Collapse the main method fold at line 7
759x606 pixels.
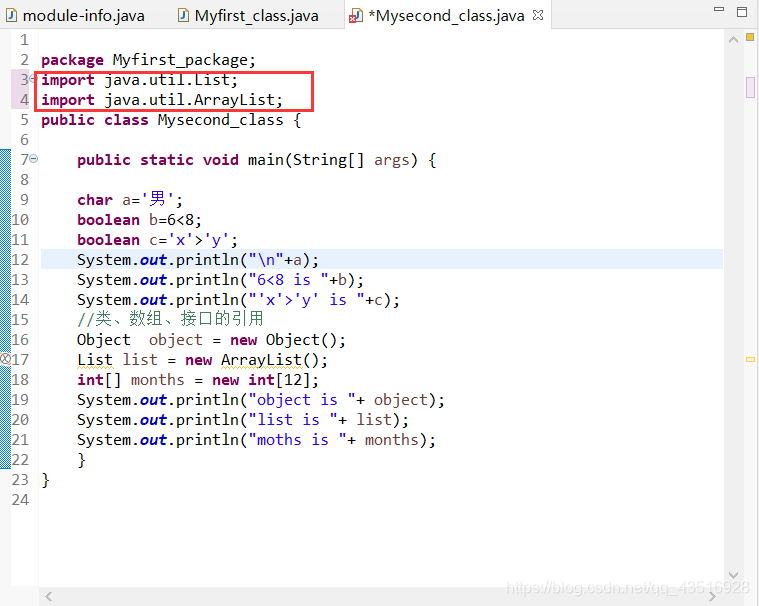(34, 158)
